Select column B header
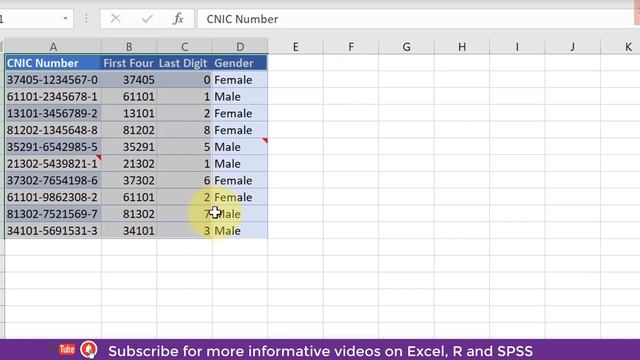 coord(129,47)
